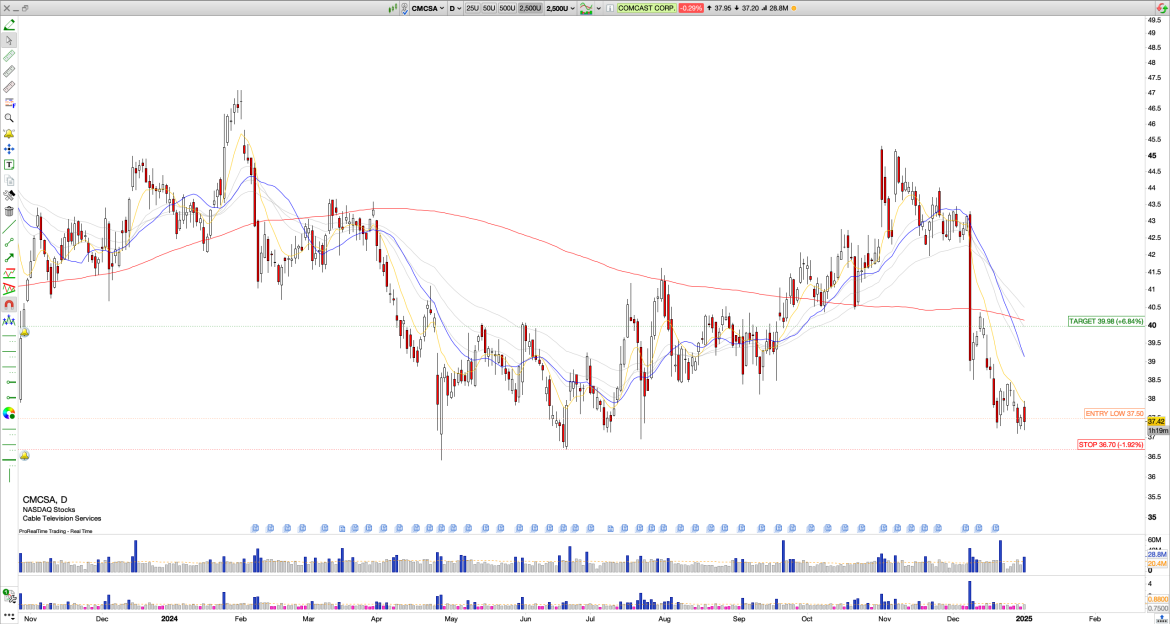Open the zoom magnifier tool
This screenshot has height=624, width=1170.
9,119
